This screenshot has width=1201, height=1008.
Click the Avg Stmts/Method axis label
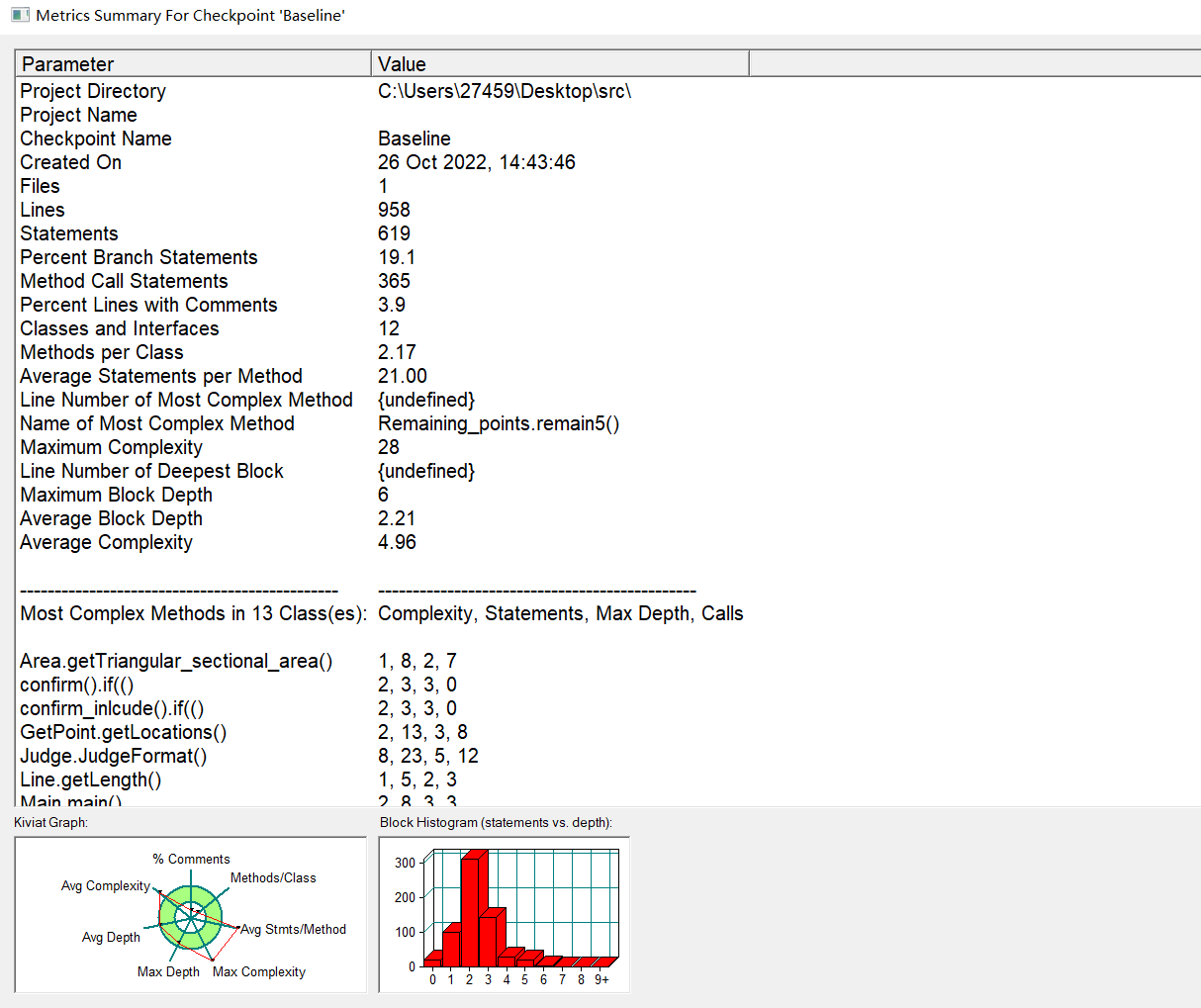294,929
